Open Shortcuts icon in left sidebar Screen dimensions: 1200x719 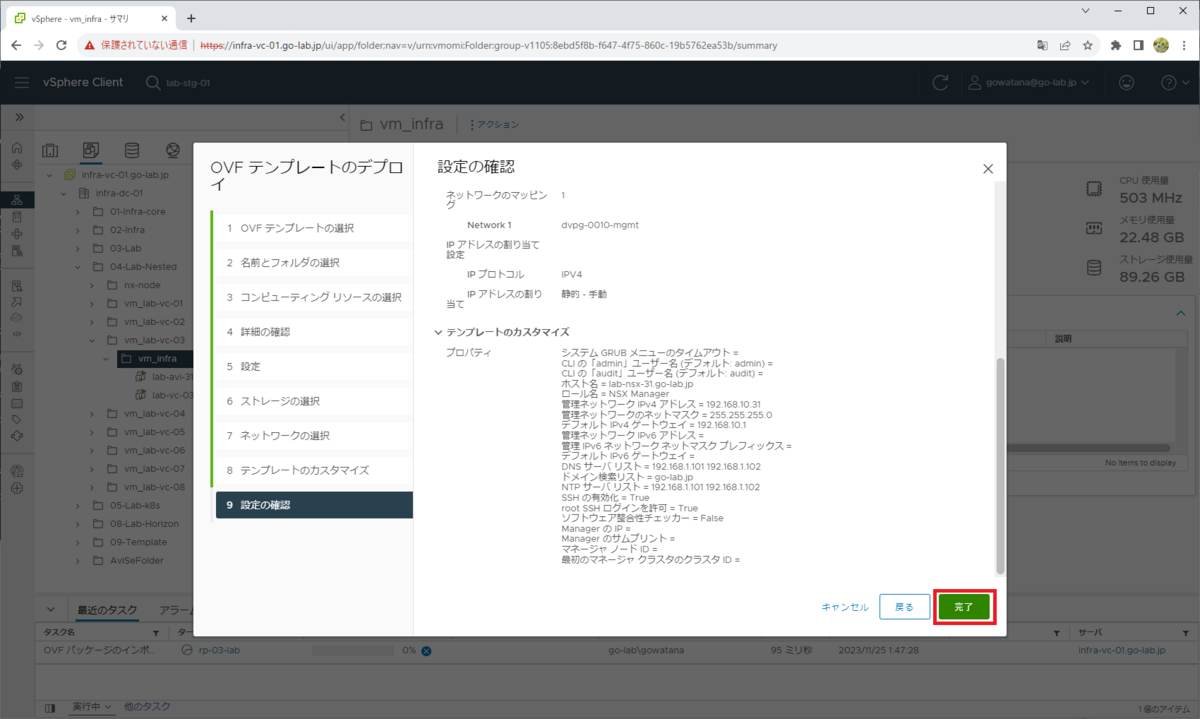(17, 164)
